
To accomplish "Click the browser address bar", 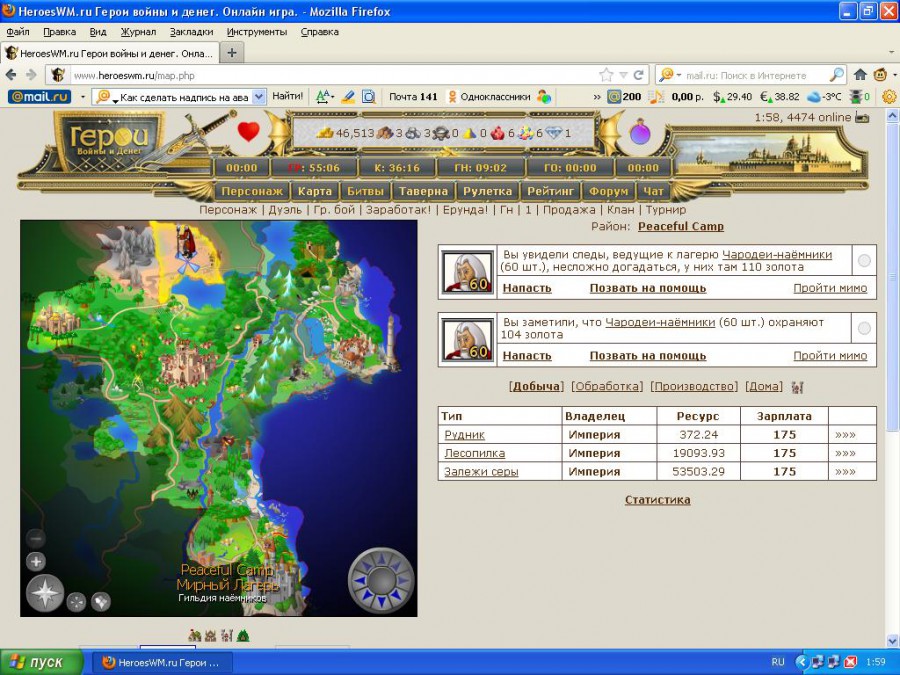I will (x=334, y=75).
